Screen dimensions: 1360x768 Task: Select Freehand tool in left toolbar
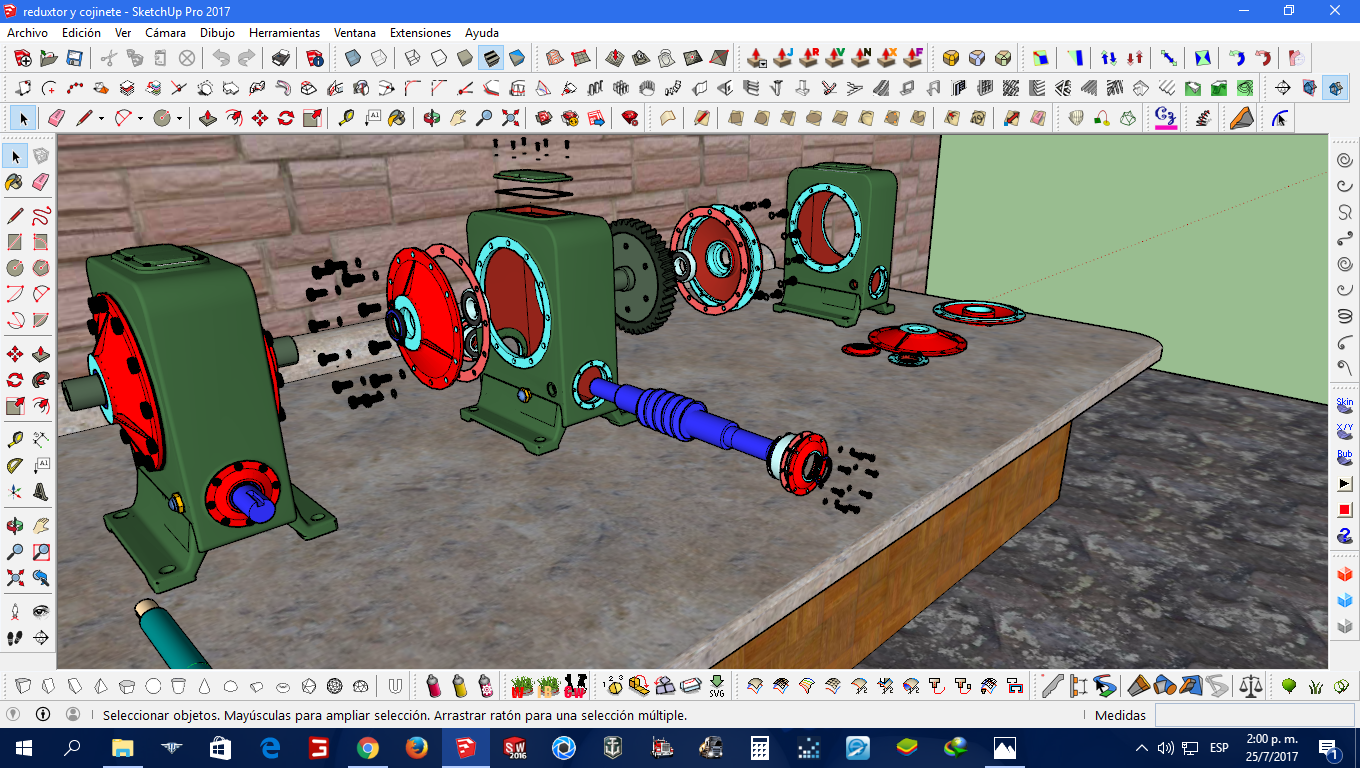click(x=41, y=216)
